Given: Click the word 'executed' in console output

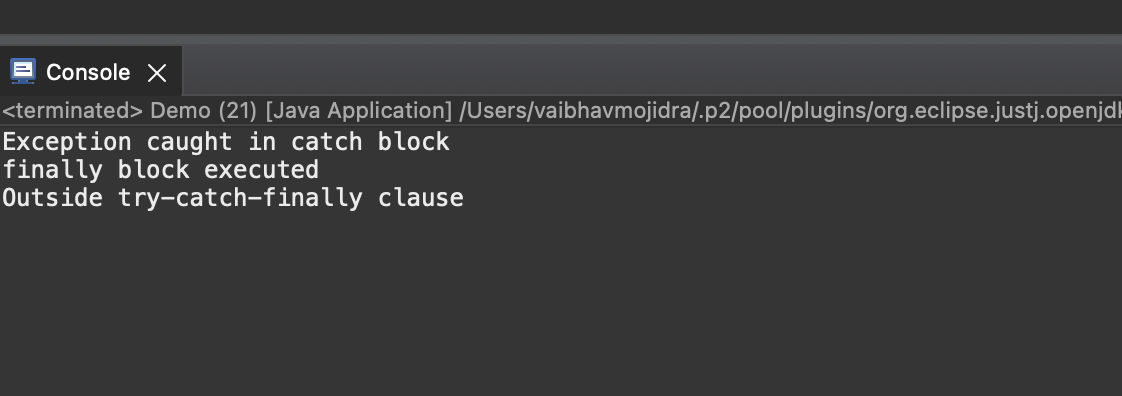Looking at the screenshot, I should [x=262, y=170].
